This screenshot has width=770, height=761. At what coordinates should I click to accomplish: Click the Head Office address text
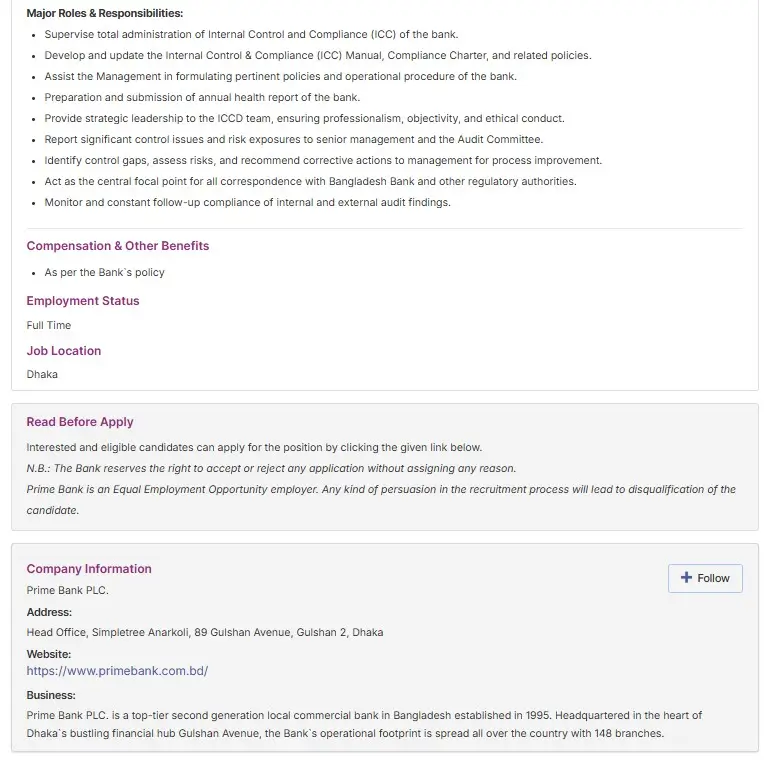click(205, 632)
